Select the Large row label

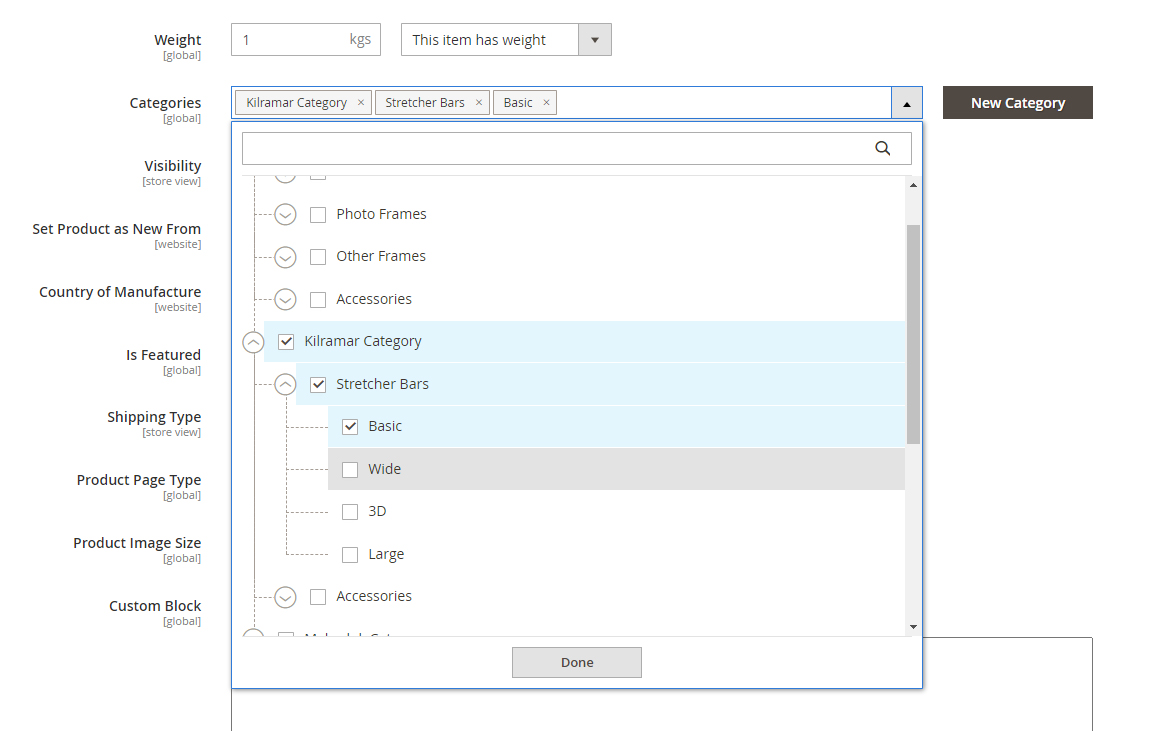tap(386, 555)
